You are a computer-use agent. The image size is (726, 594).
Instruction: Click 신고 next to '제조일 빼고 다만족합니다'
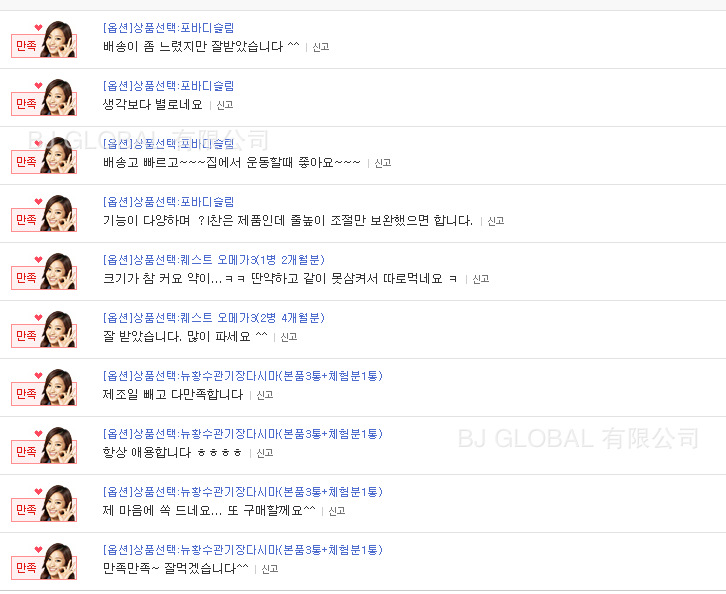(264, 395)
